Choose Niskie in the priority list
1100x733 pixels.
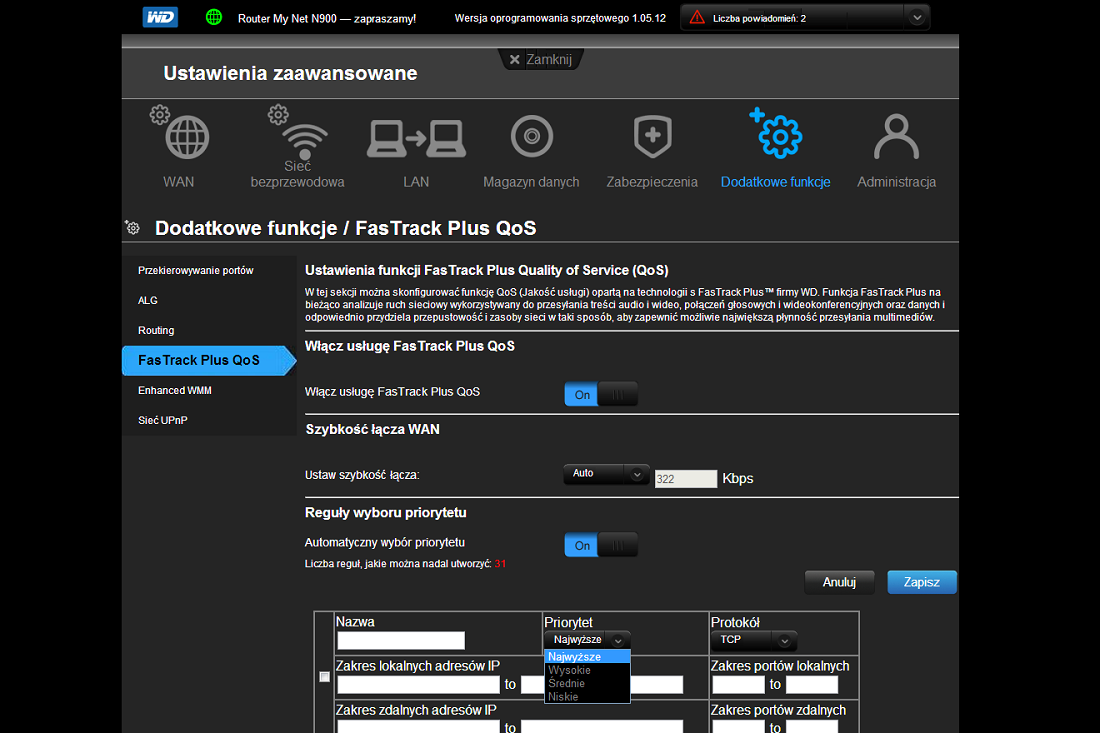587,697
